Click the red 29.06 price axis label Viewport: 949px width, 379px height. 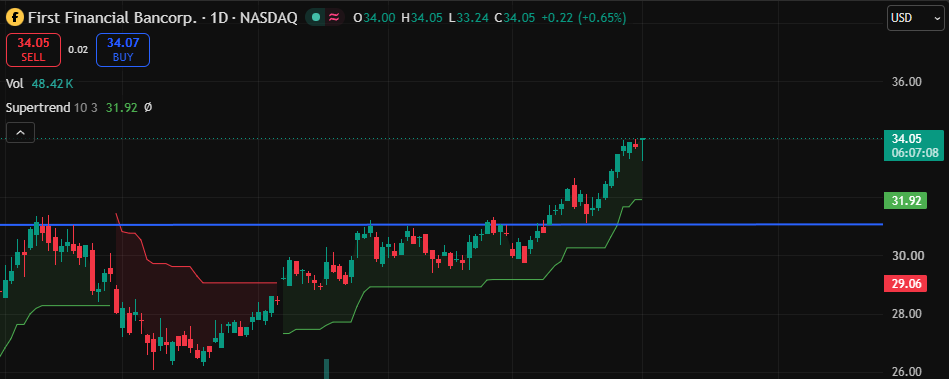(905, 283)
